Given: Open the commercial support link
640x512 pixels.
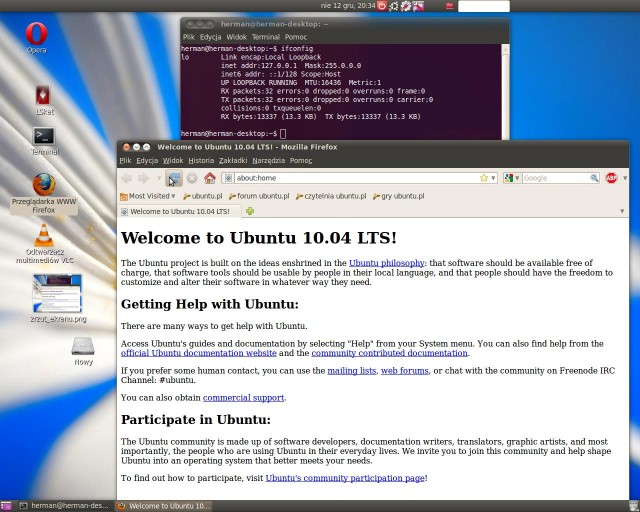Looking at the screenshot, I should pyautogui.click(x=243, y=398).
